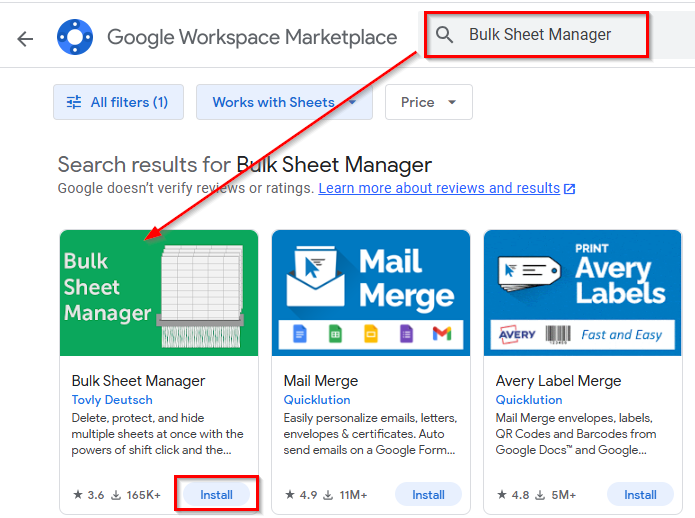Expand the Works with Sheets dropdown
The width and height of the screenshot is (695, 518).
click(x=284, y=102)
